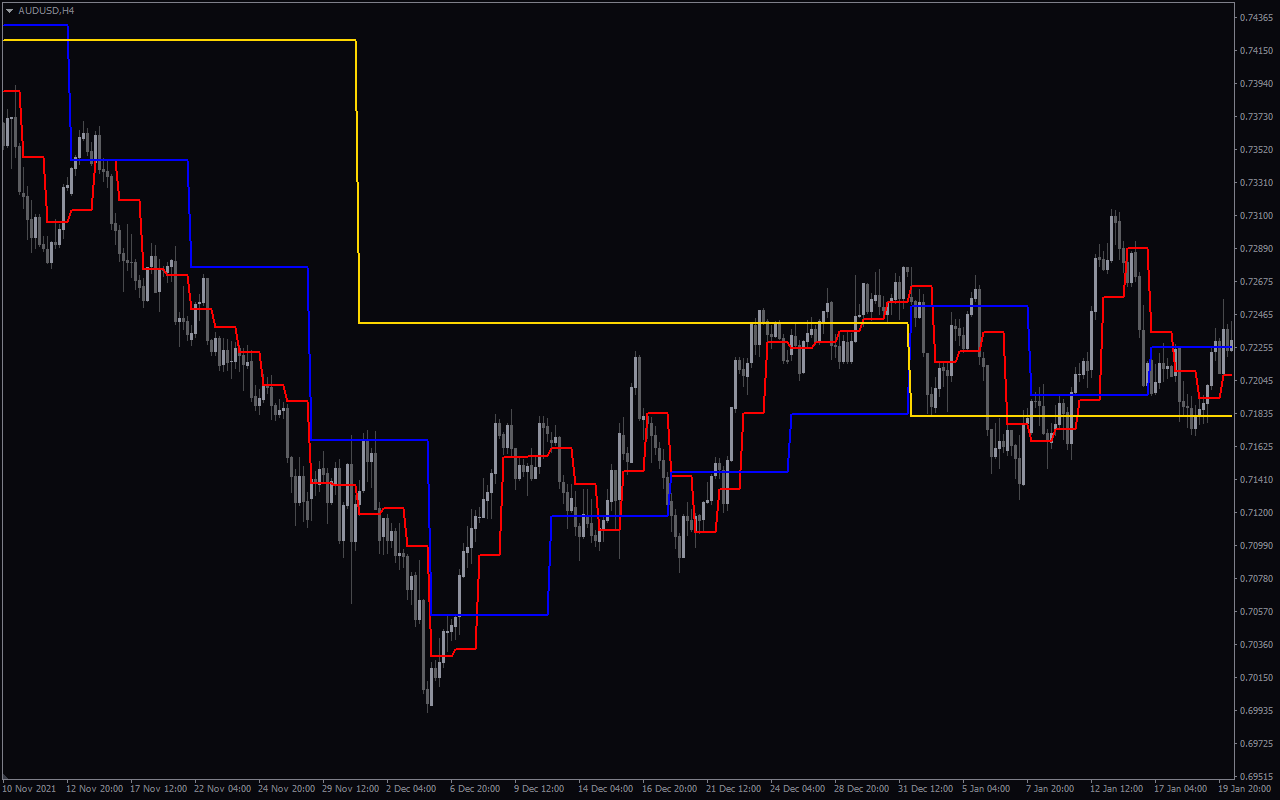Click the 0.74365 price label
This screenshot has width=1280, height=800.
click(x=1256, y=18)
